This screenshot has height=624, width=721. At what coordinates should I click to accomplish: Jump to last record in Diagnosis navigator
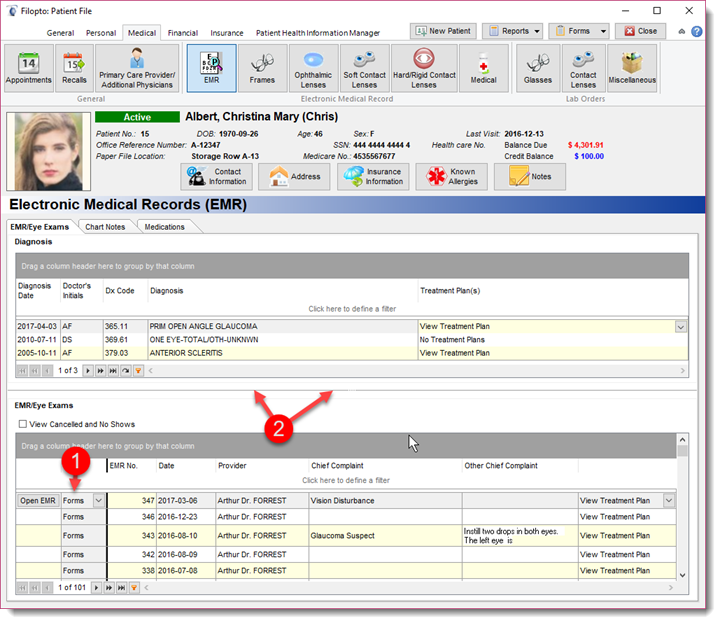point(113,371)
